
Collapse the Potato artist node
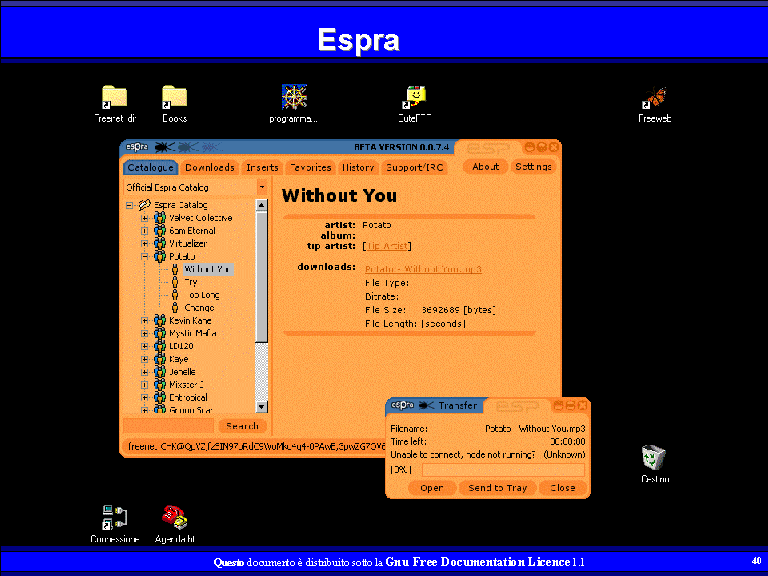[x=144, y=256]
